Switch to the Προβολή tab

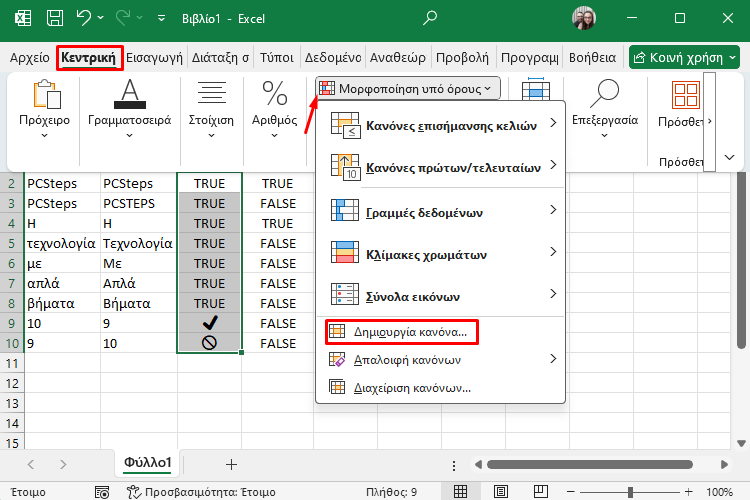coord(462,58)
